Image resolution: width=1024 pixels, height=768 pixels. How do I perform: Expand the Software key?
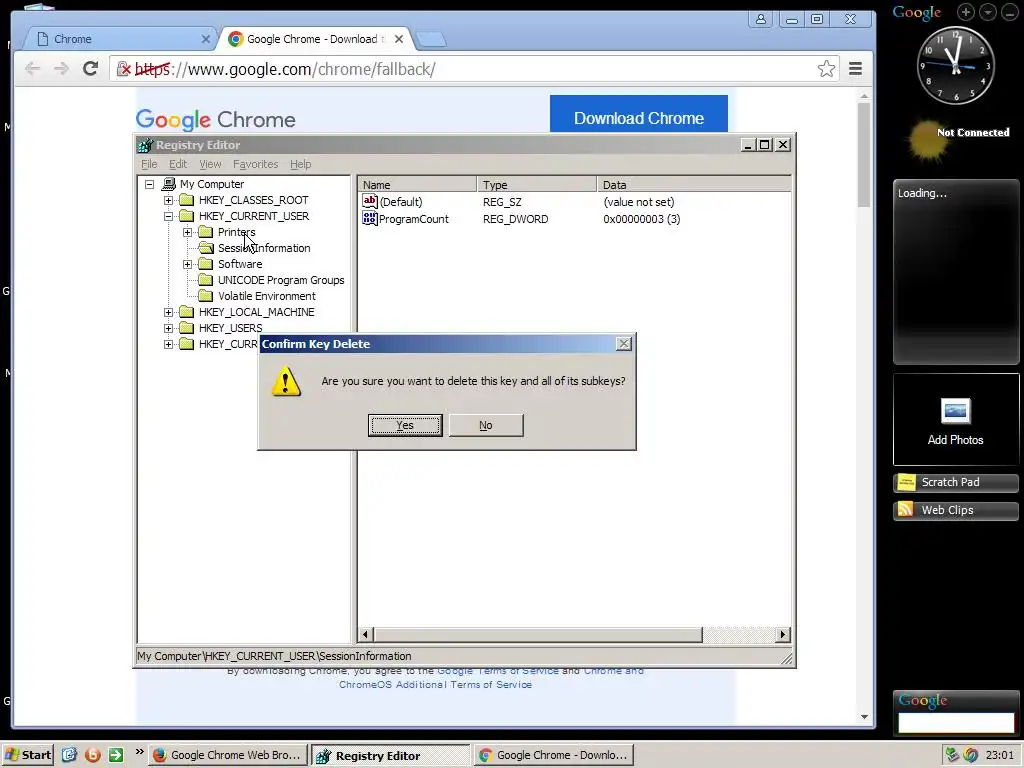click(x=187, y=264)
